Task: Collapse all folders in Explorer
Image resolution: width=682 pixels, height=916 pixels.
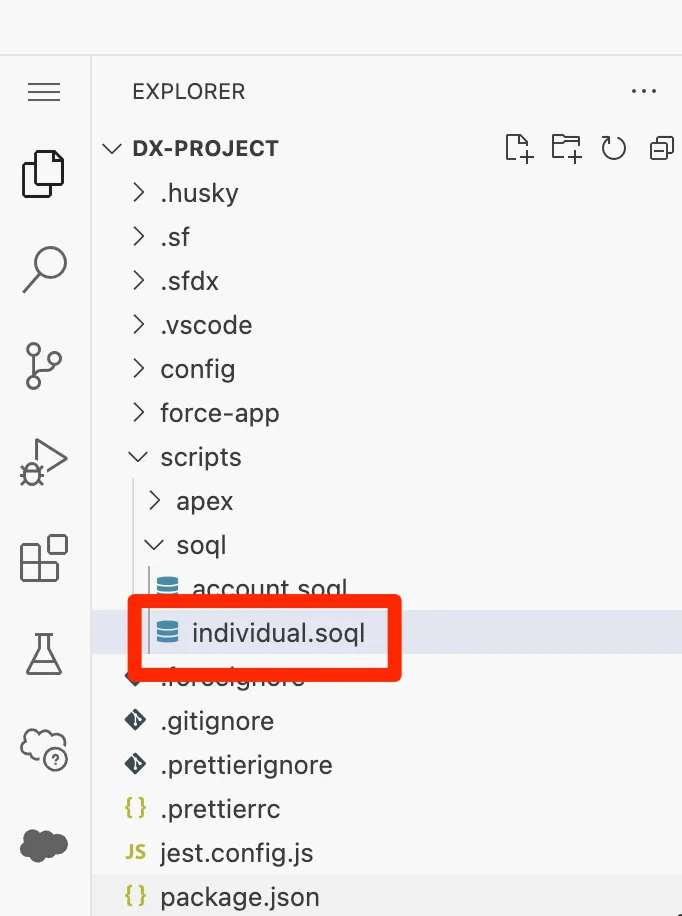Action: 661,148
